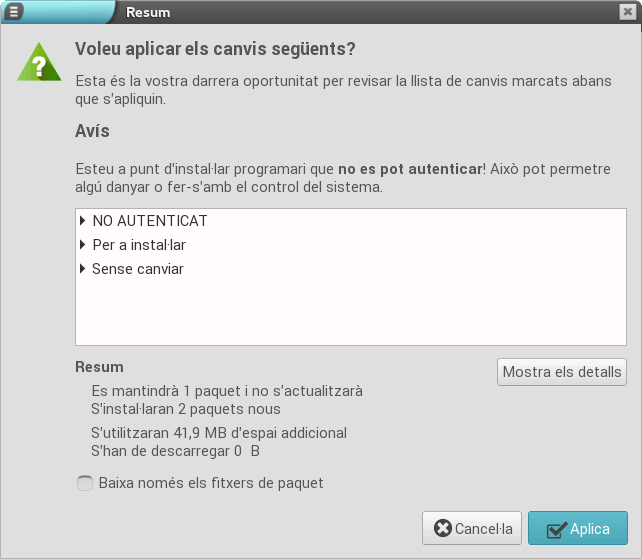This screenshot has width=642, height=559.
Task: Select the 'Per a instal·lar' row label
Action: click(138, 245)
